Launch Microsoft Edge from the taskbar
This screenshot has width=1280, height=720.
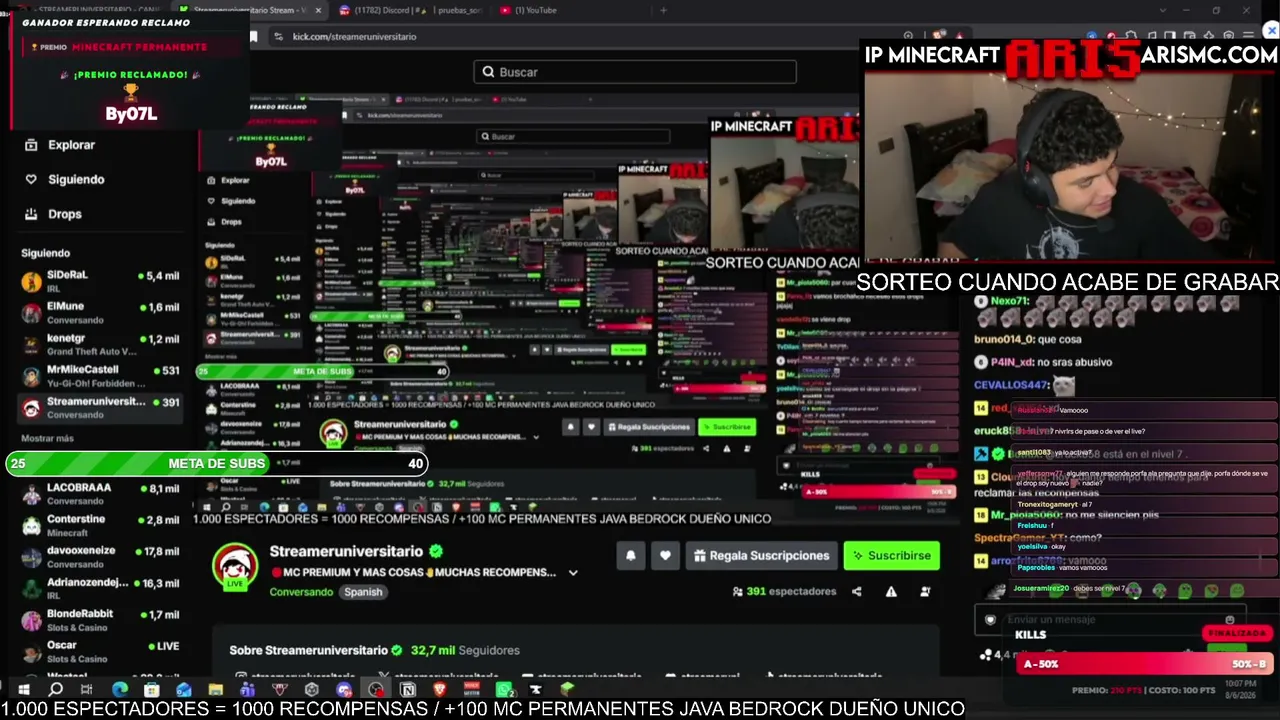120,690
